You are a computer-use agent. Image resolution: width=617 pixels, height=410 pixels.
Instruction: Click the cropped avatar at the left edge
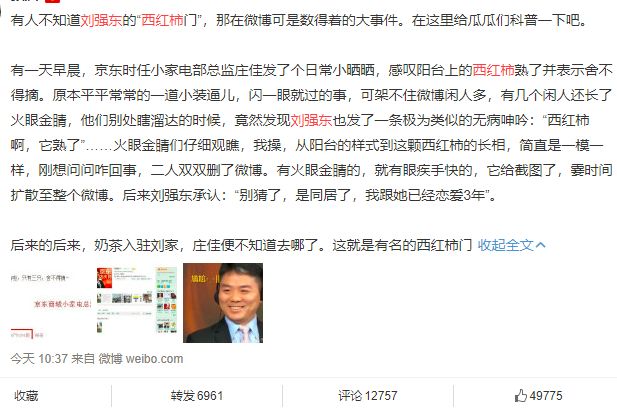pos(1,8)
